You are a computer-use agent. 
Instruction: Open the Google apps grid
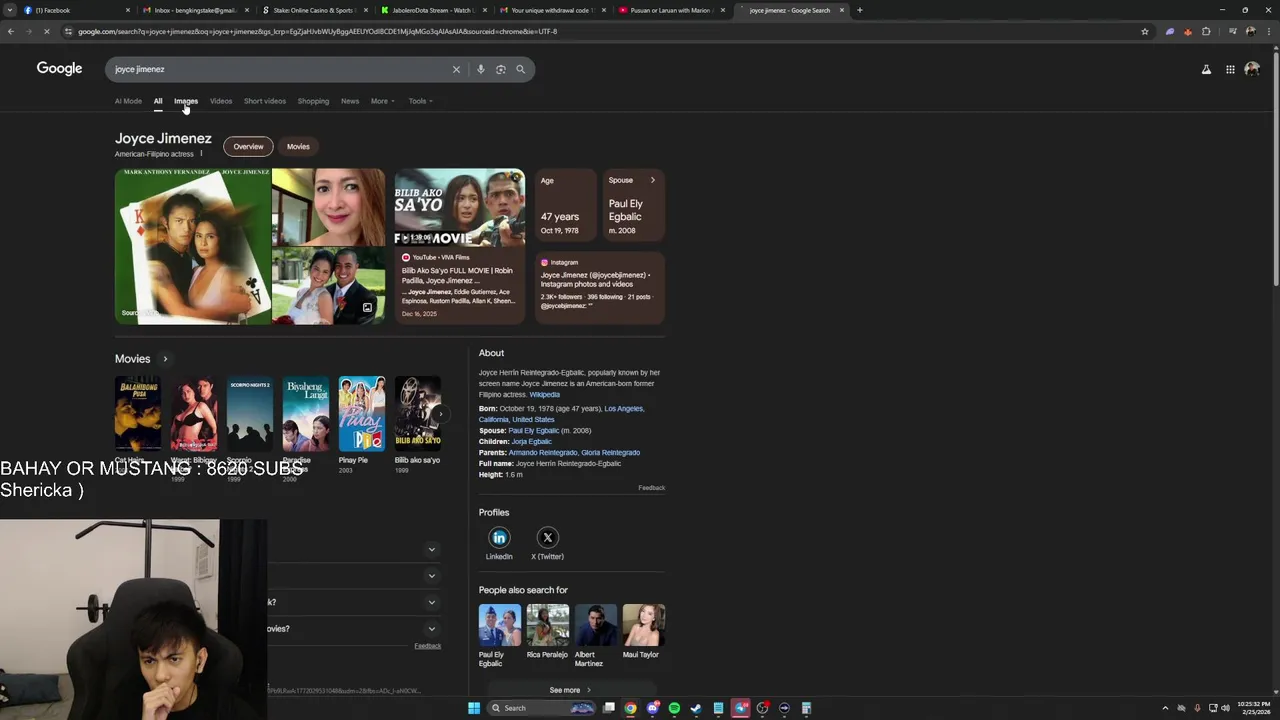click(1230, 69)
